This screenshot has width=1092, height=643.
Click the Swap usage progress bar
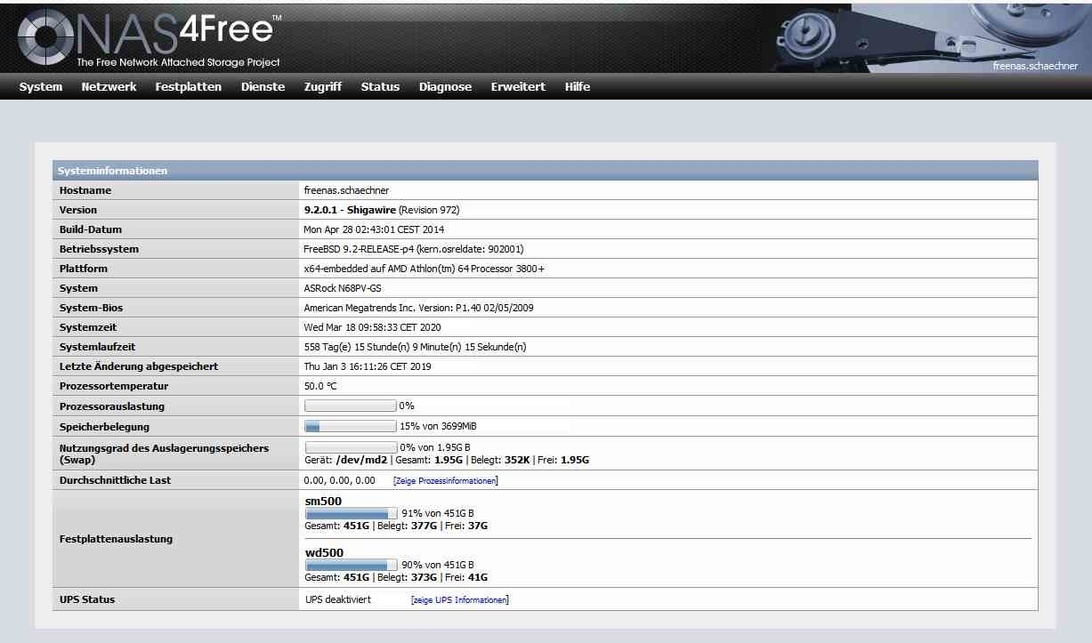click(x=350, y=447)
